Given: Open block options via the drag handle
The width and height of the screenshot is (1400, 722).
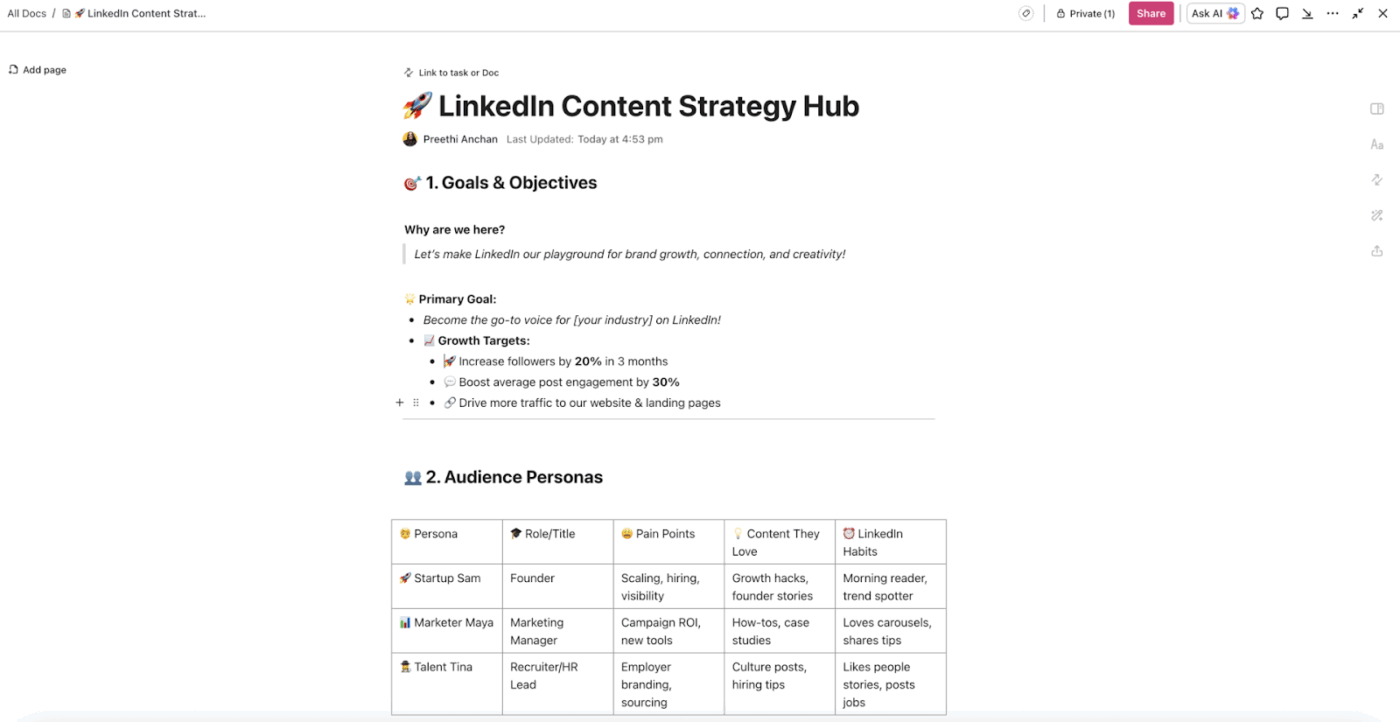Looking at the screenshot, I should pyautogui.click(x=415, y=402).
